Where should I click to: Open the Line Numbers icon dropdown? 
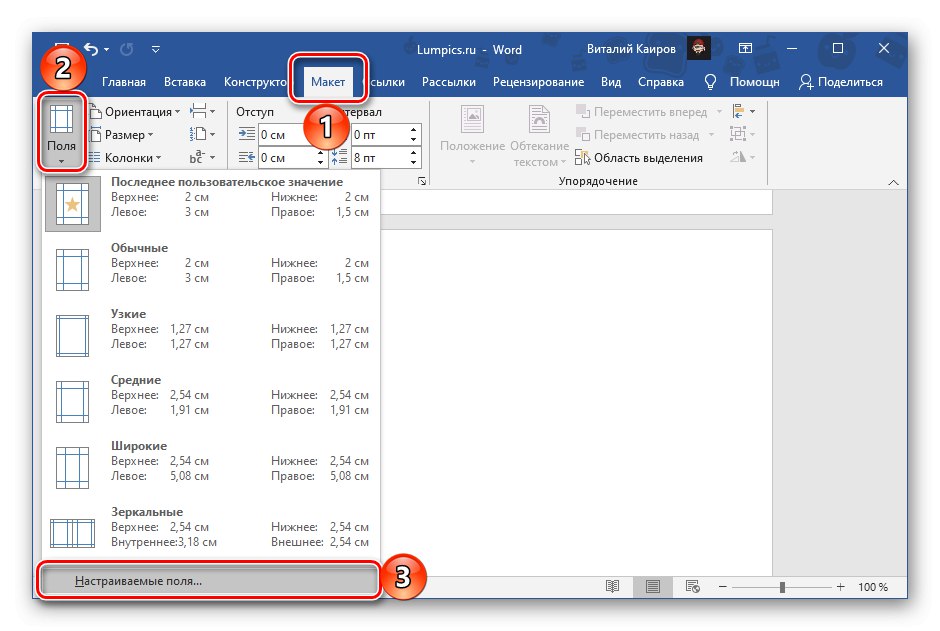pyautogui.click(x=202, y=134)
